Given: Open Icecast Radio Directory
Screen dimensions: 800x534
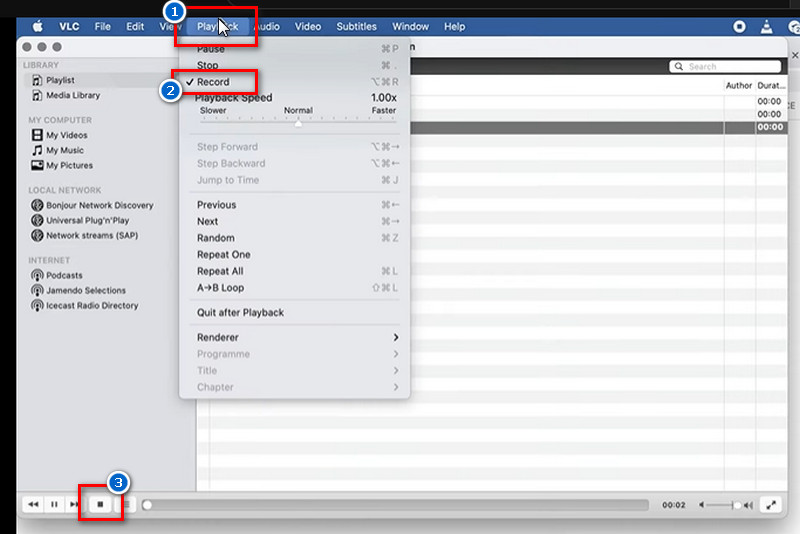Looking at the screenshot, I should click(92, 306).
